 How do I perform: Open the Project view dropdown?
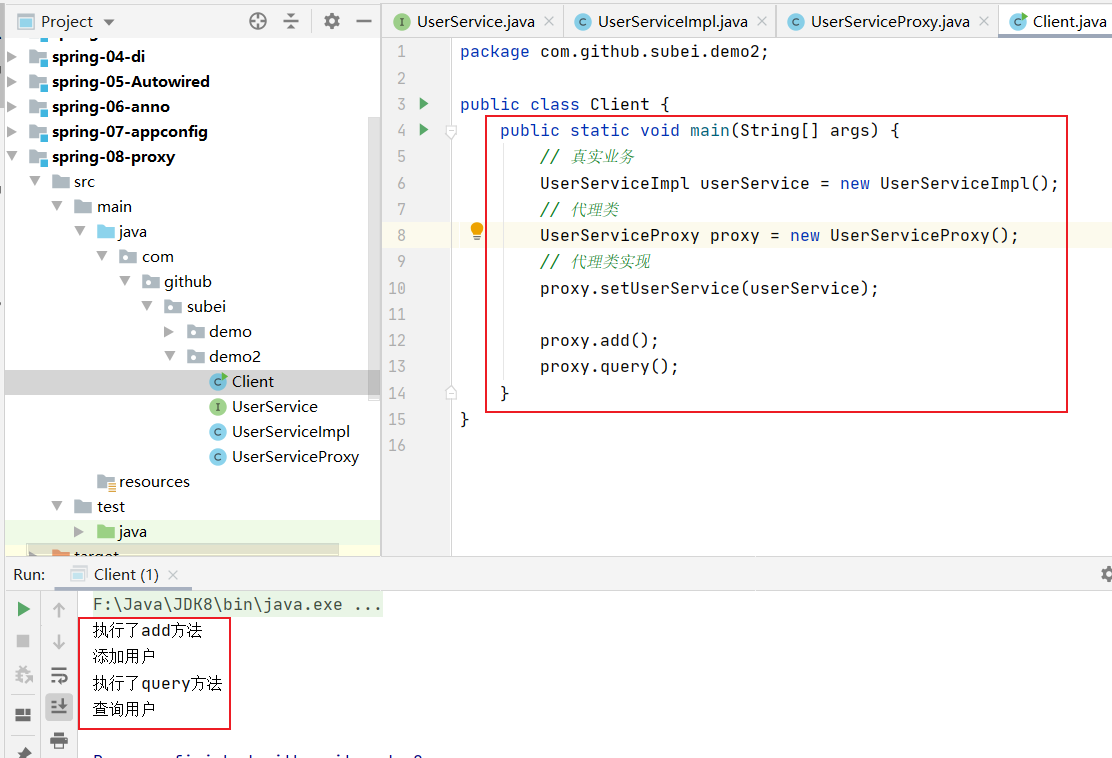(x=109, y=22)
